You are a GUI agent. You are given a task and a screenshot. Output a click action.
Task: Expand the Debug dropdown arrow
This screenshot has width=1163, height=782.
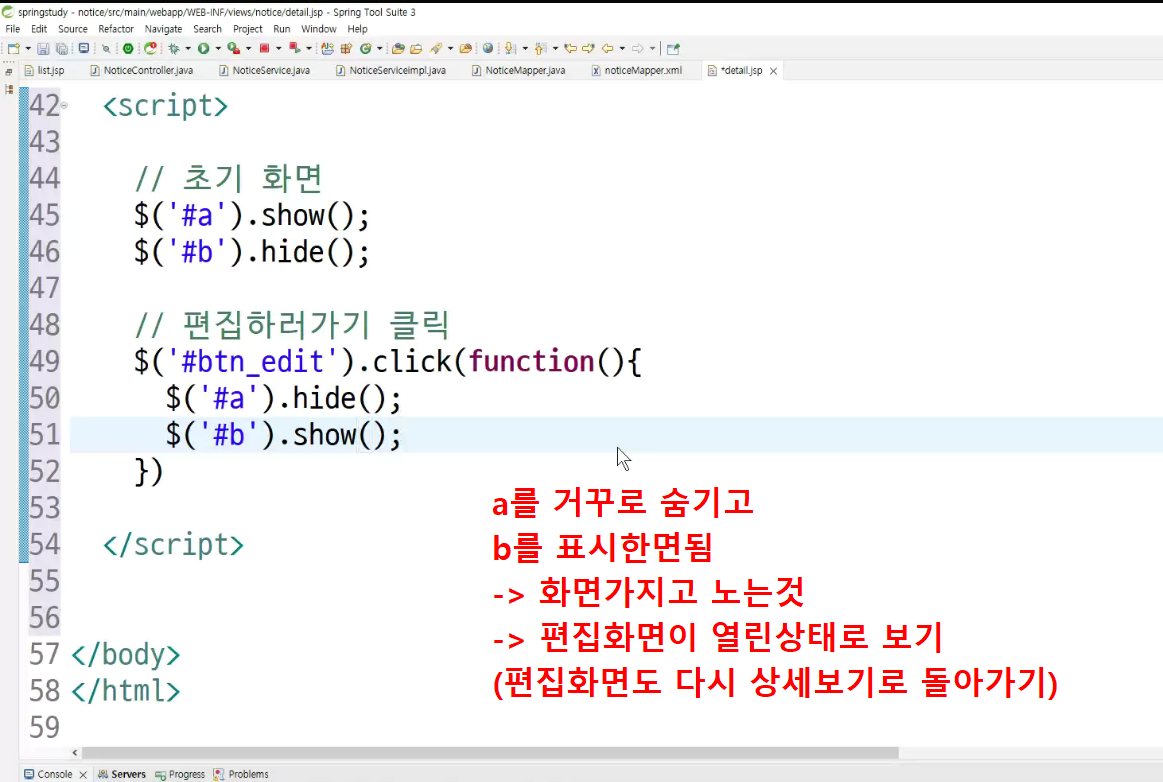[x=188, y=48]
